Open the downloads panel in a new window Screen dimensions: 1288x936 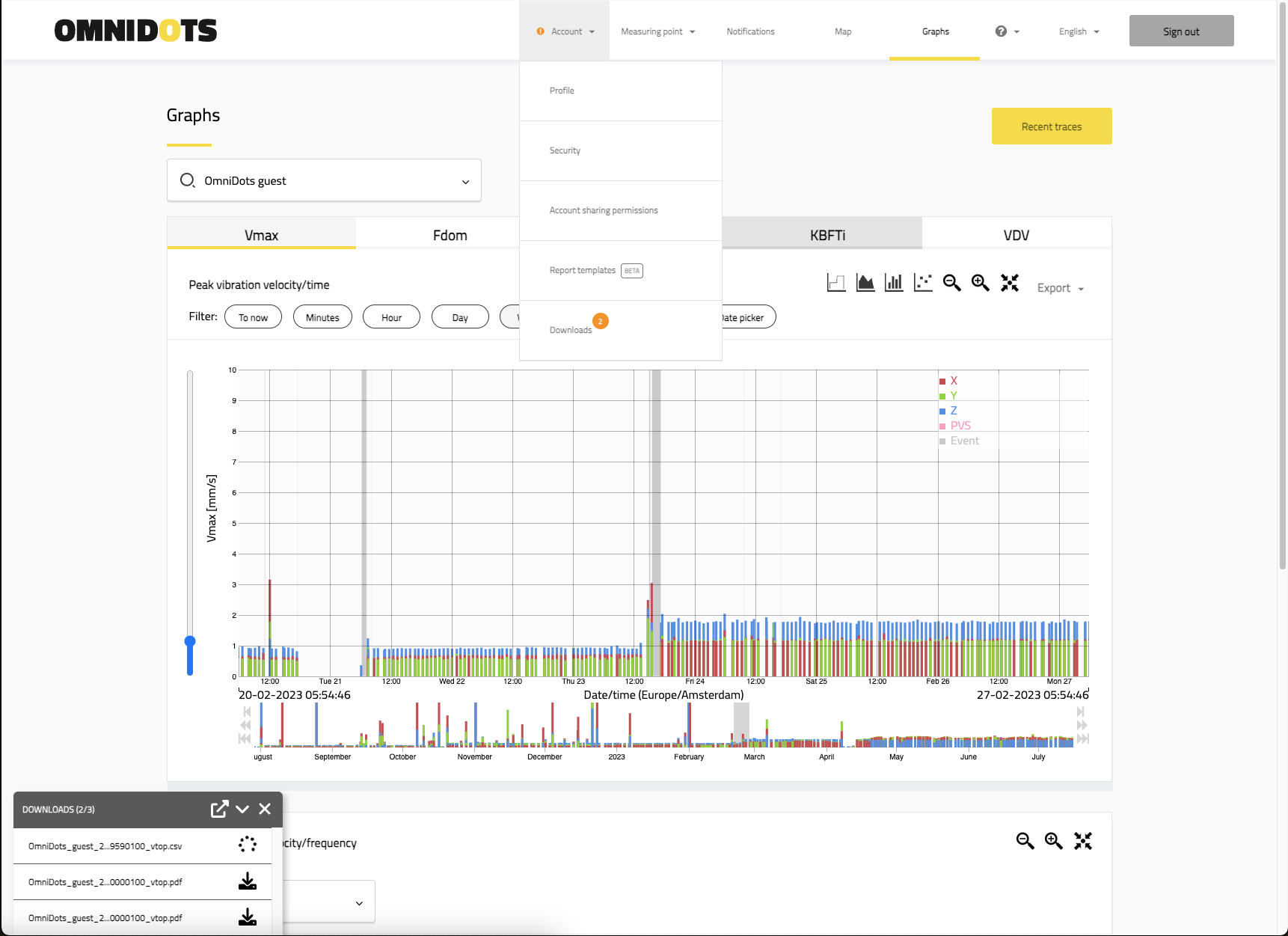tap(219, 809)
